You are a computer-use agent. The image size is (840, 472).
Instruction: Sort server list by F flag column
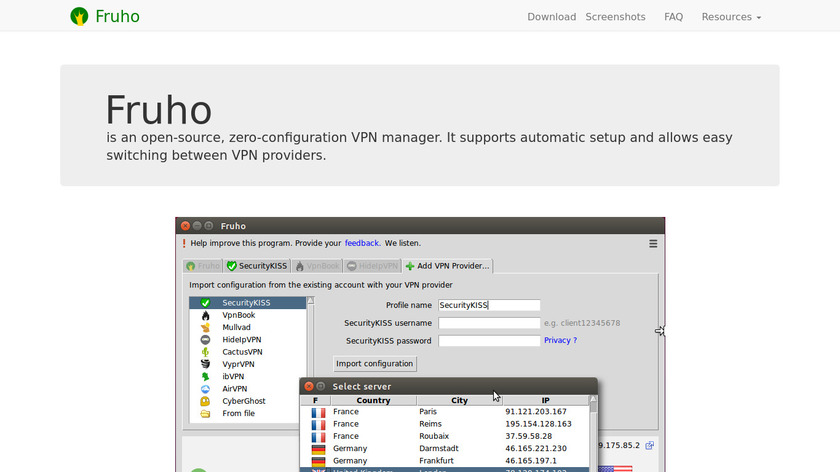coord(315,400)
